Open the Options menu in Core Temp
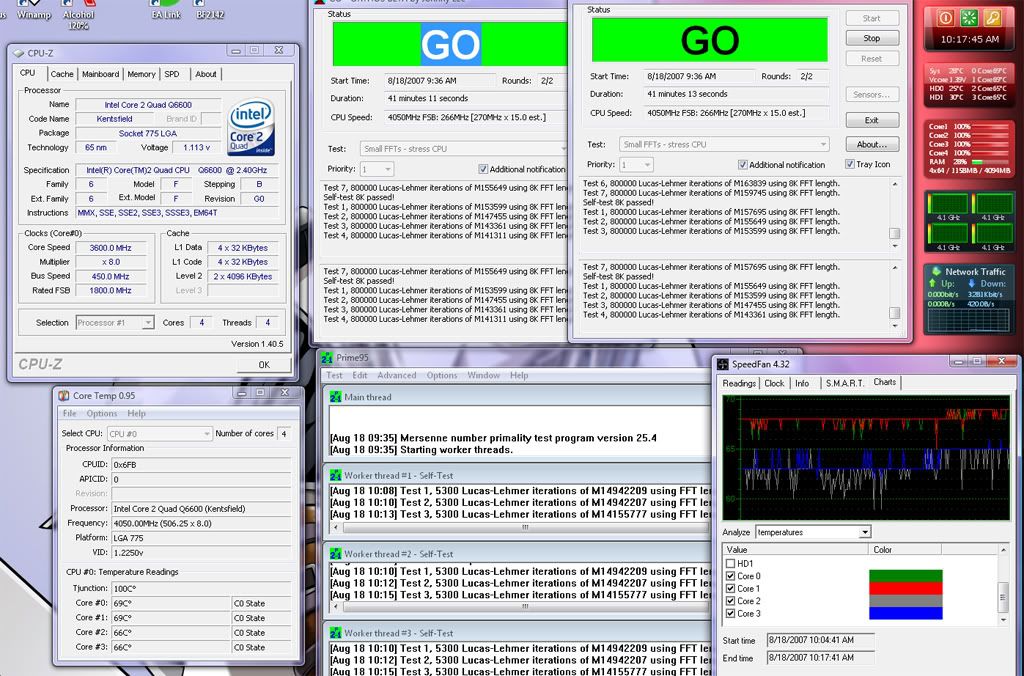This screenshot has height=676, width=1024. click(x=102, y=413)
